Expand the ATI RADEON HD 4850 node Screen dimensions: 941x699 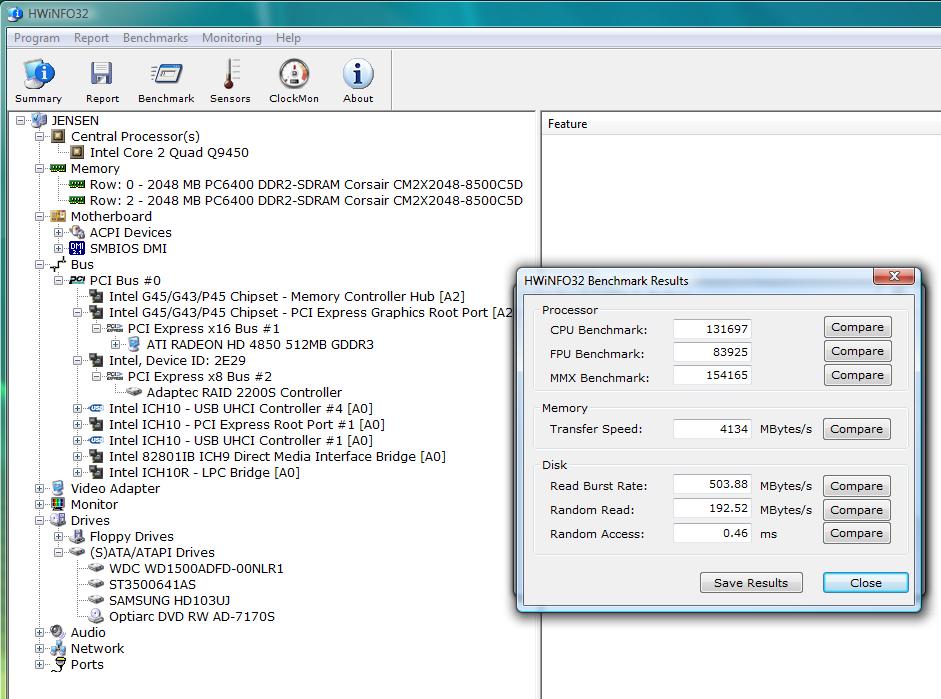click(x=115, y=344)
